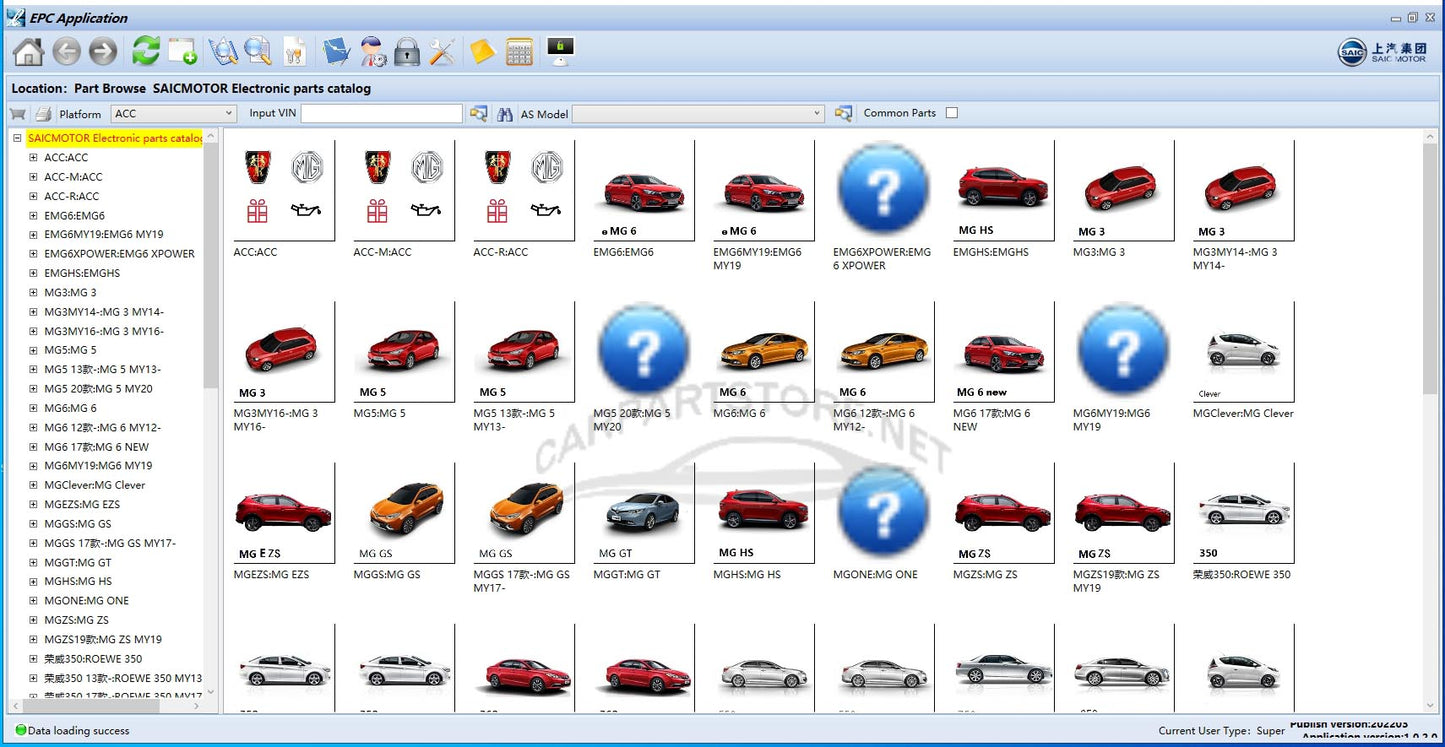
Task: Click the Input VIN text field
Action: point(381,114)
